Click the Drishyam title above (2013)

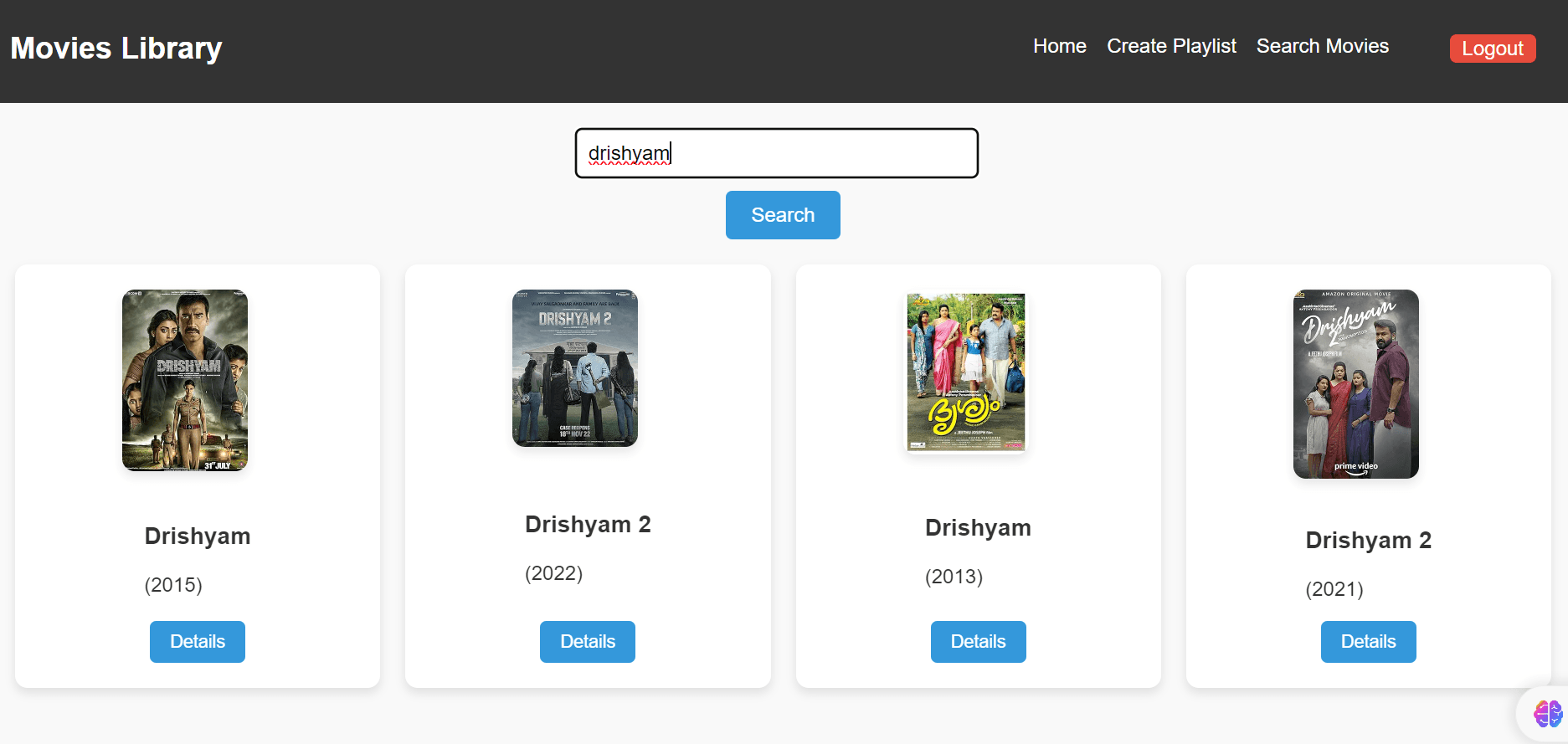tap(978, 528)
